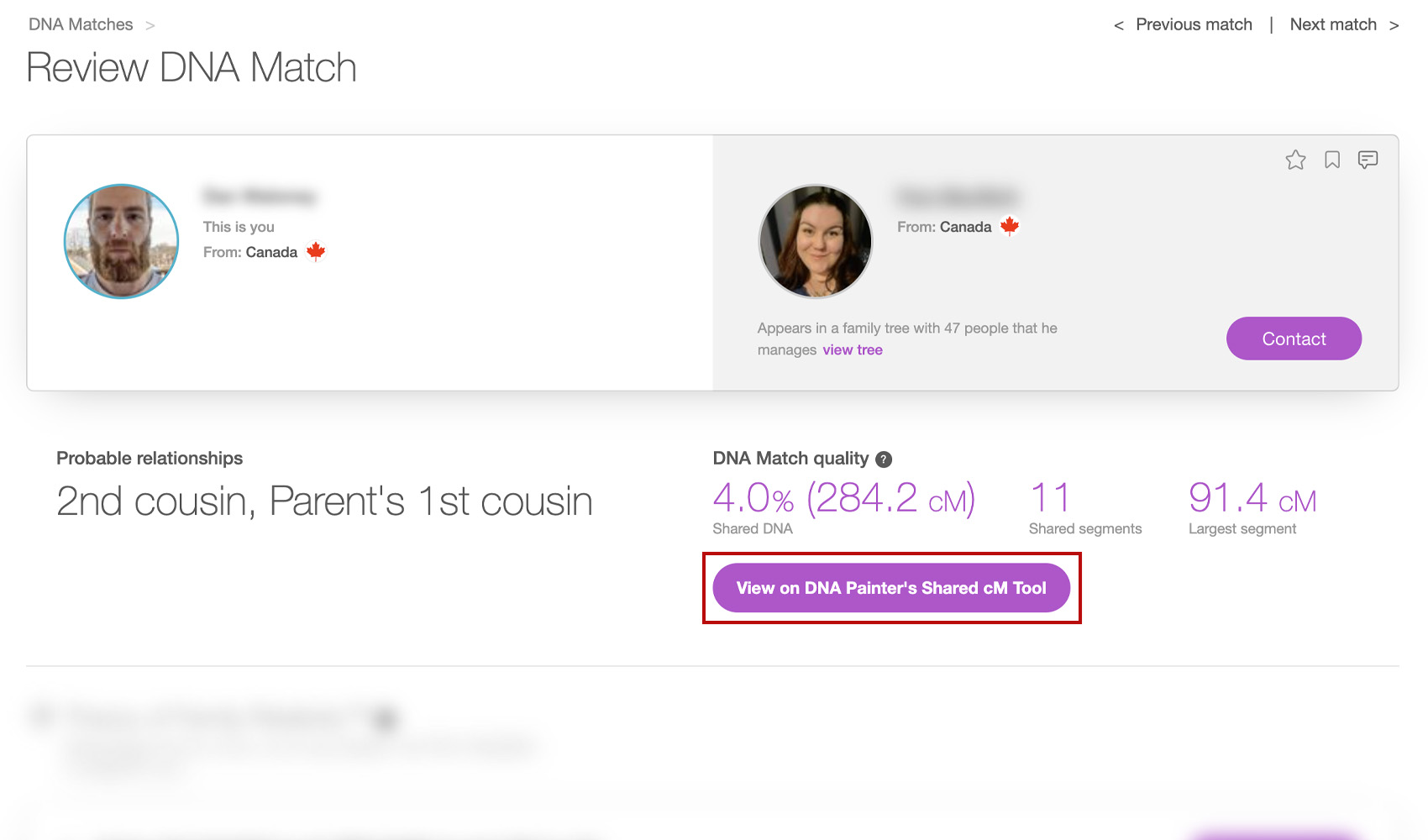
Task: Click the DNA Match quality help icon
Action: pyautogui.click(x=884, y=459)
